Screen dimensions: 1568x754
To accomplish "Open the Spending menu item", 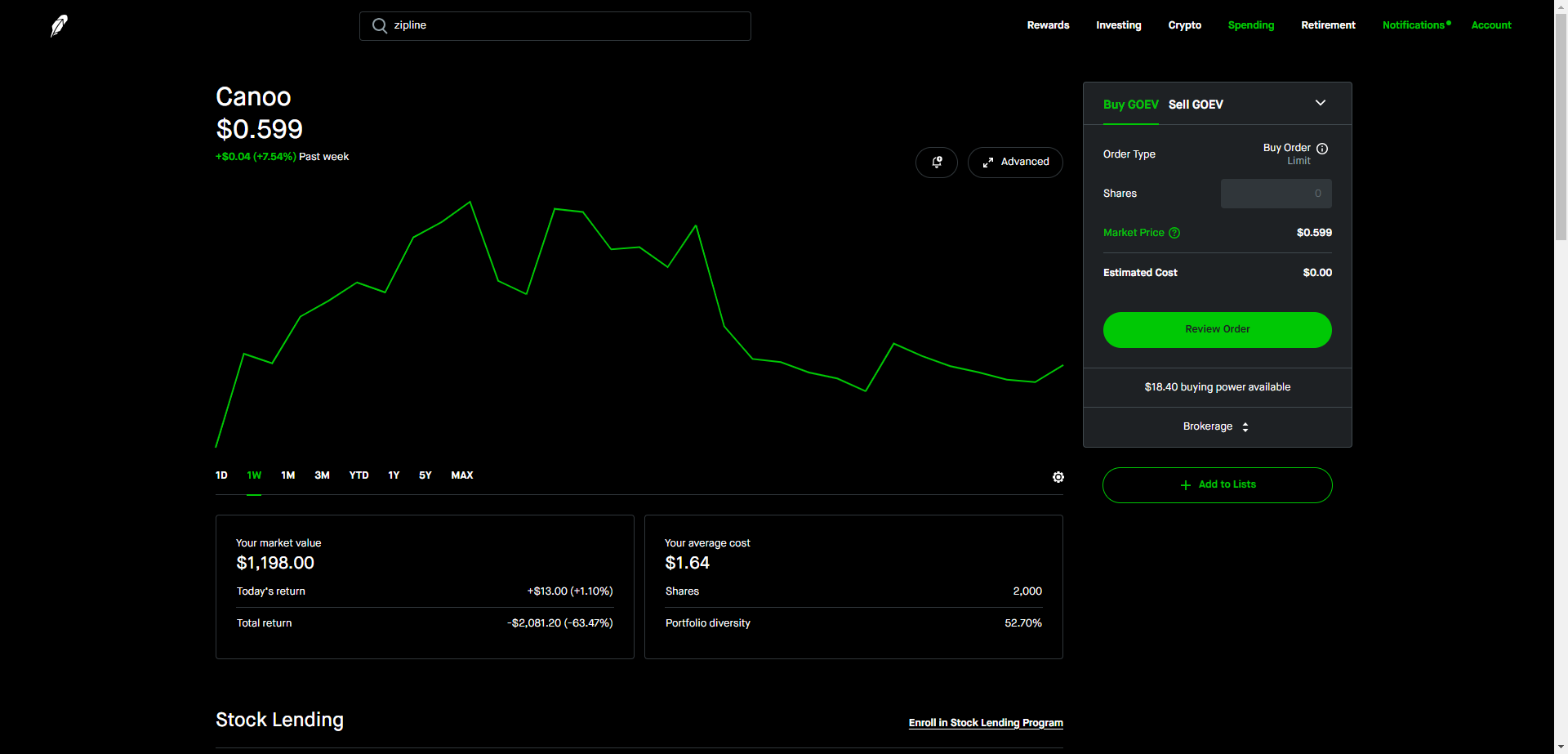I will pyautogui.click(x=1250, y=25).
